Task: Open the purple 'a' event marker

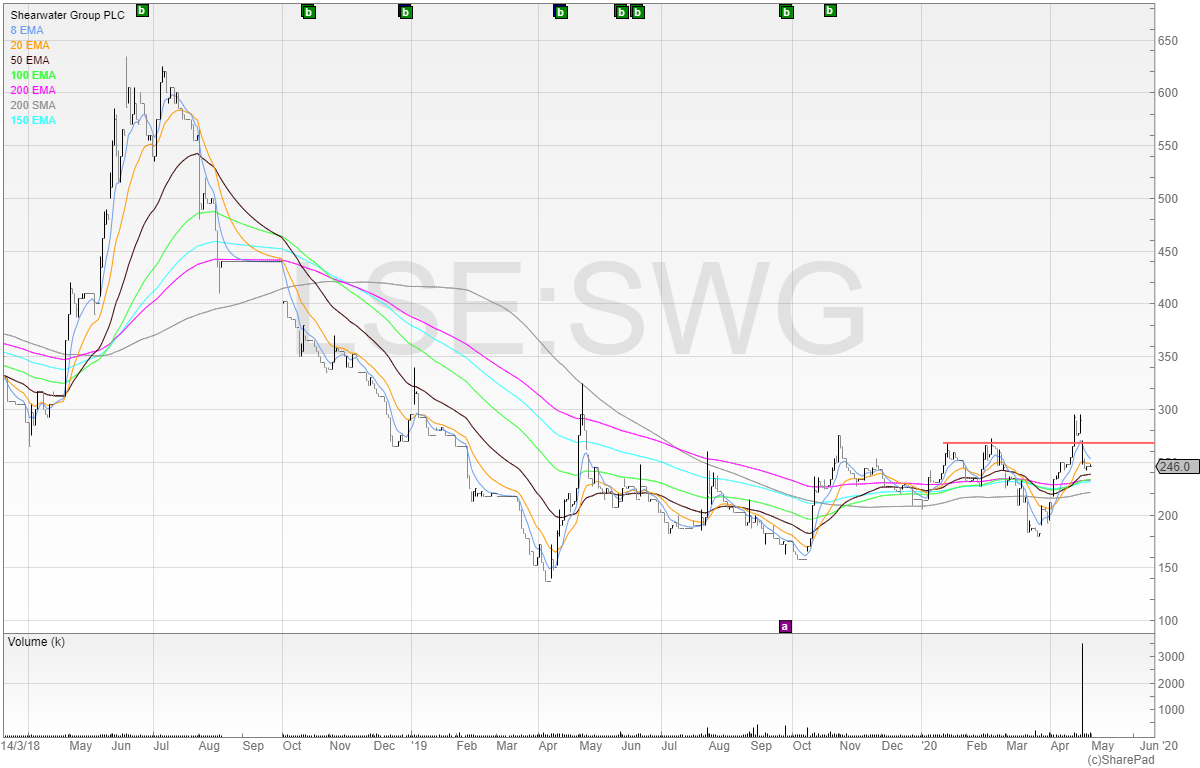Action: click(x=785, y=626)
